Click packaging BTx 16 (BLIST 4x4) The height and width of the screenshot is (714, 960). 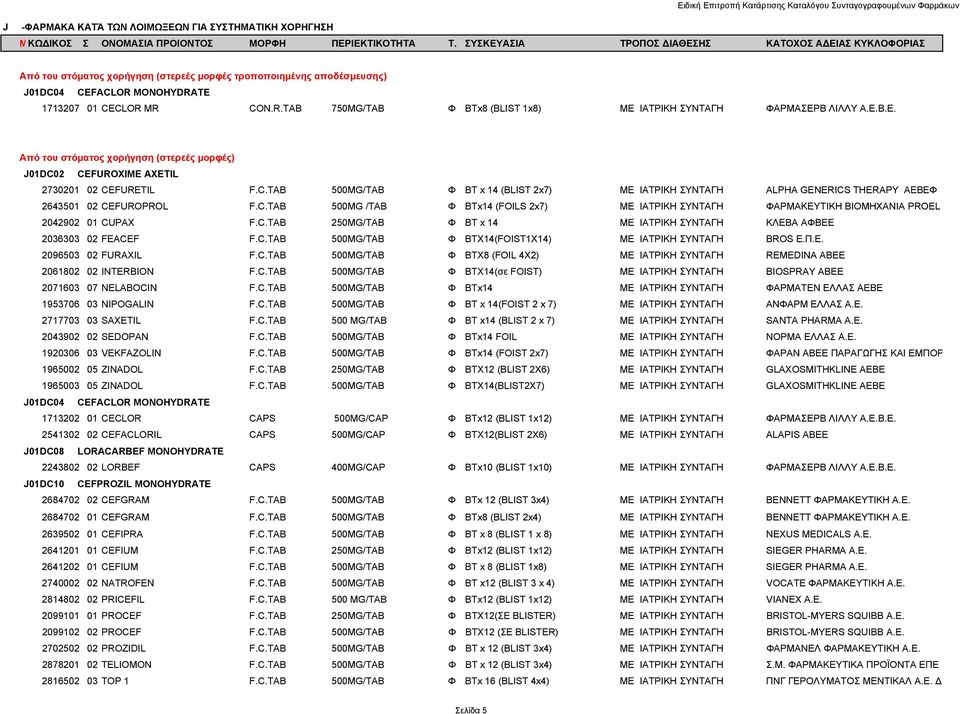coord(507,681)
